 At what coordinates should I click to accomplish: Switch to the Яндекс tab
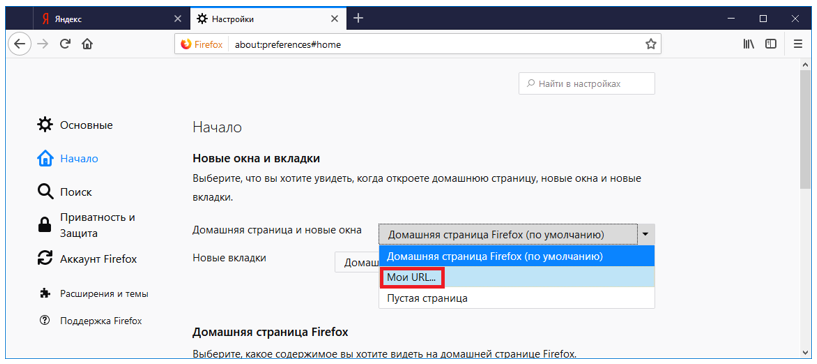click(111, 19)
